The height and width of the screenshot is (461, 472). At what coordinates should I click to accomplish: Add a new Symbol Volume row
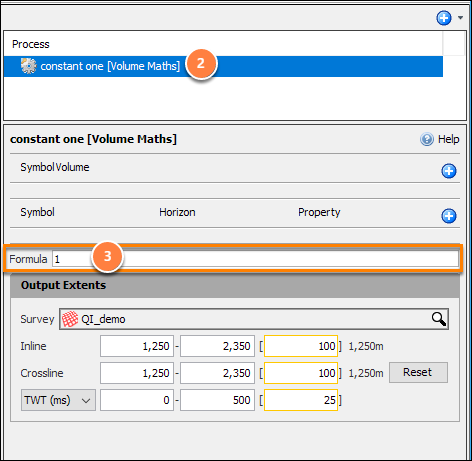pos(449,171)
